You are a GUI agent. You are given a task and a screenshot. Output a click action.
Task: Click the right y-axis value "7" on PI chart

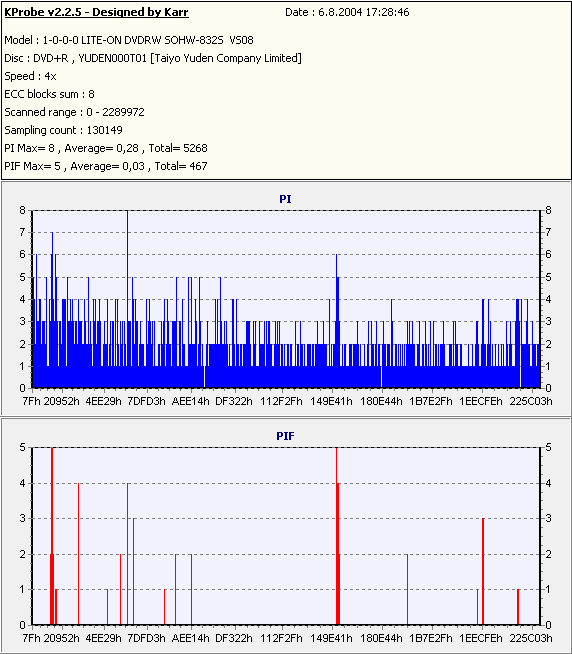pos(549,232)
